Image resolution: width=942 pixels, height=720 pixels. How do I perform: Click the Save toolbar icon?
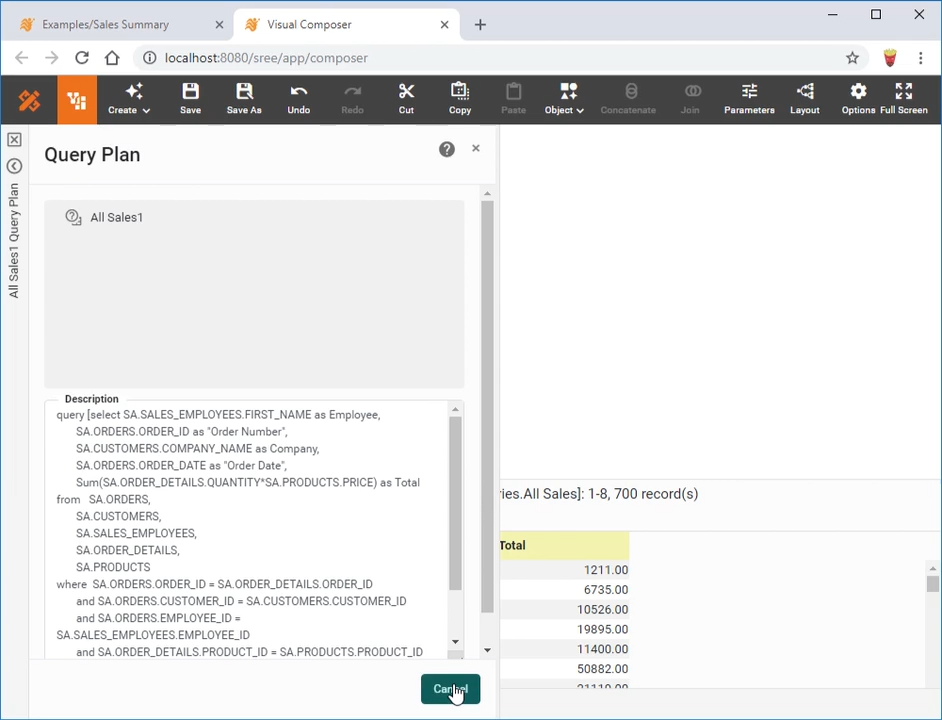point(190,99)
